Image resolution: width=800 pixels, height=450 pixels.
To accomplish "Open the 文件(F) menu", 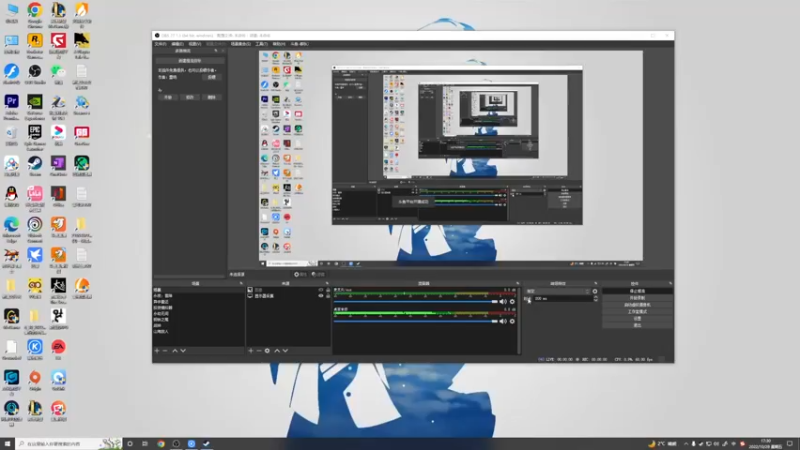I will point(160,44).
